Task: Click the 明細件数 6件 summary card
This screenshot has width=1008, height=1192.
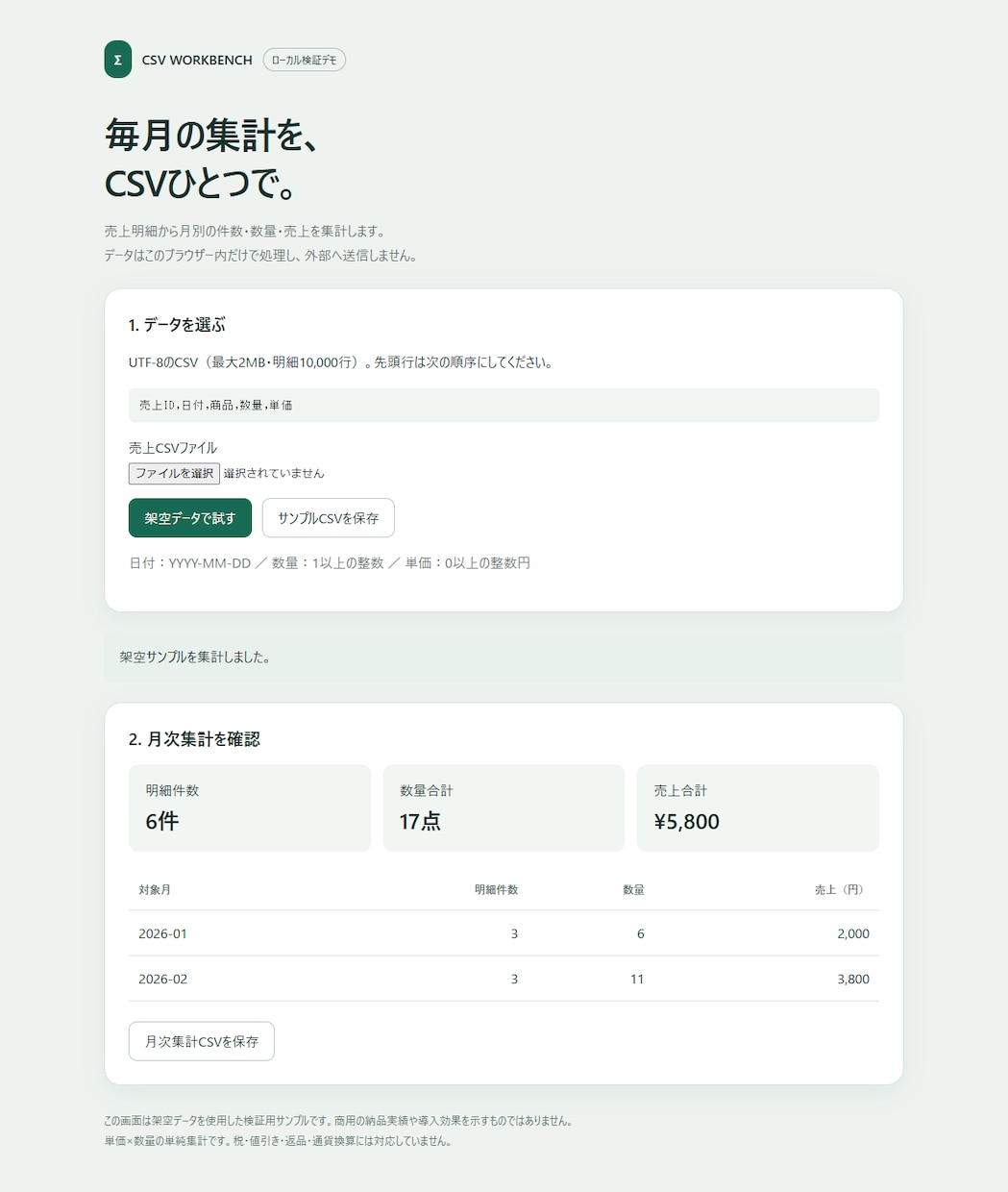Action: (x=250, y=807)
